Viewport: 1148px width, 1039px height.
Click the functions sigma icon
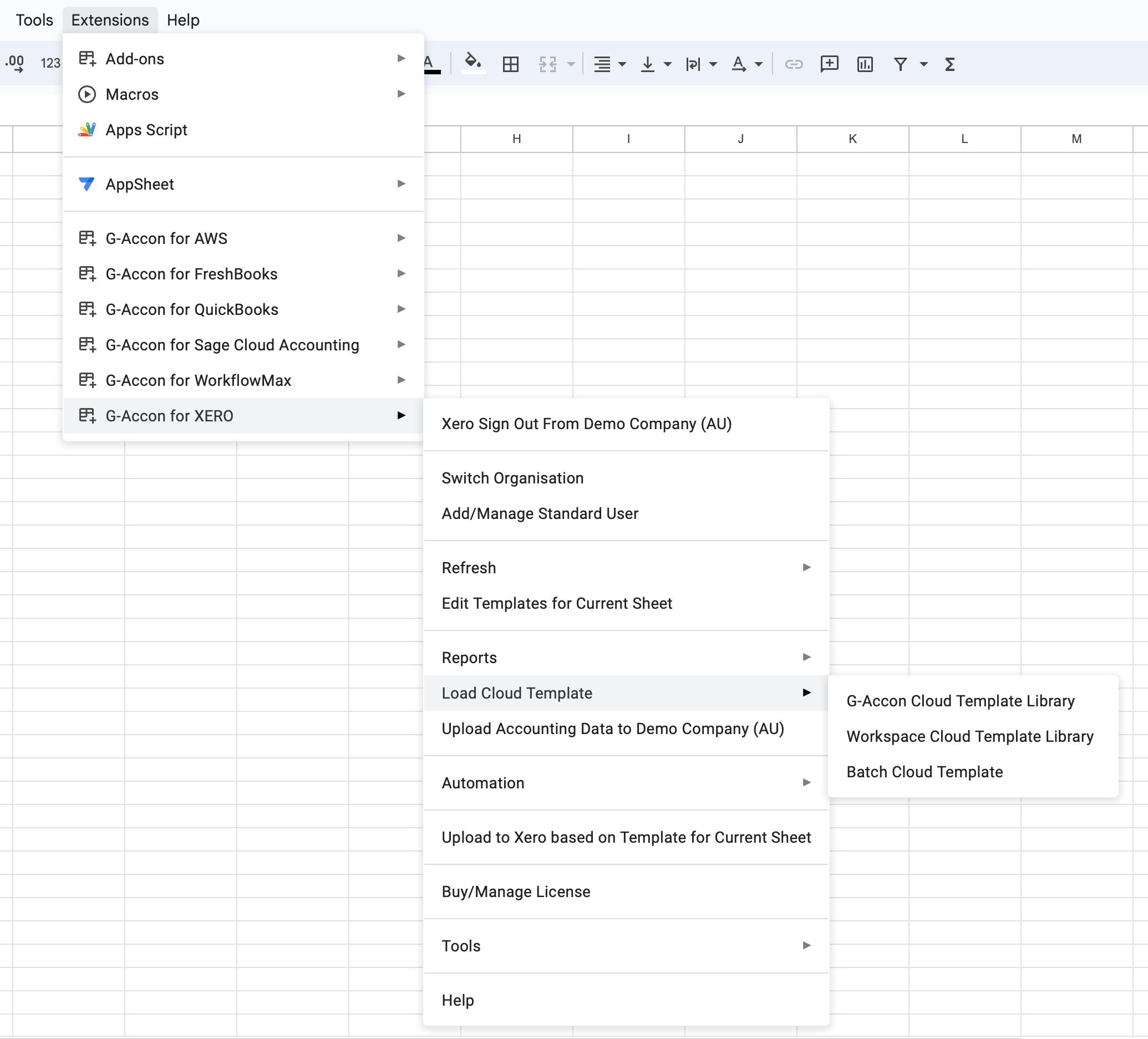click(949, 64)
